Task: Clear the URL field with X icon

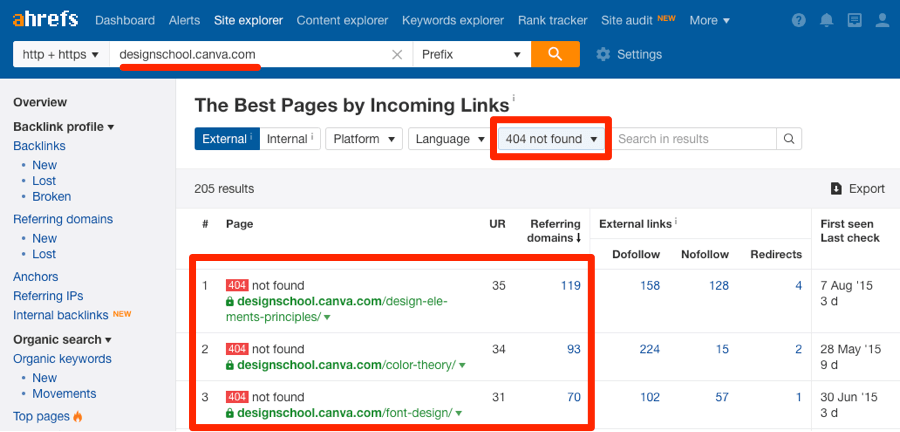Action: (397, 55)
